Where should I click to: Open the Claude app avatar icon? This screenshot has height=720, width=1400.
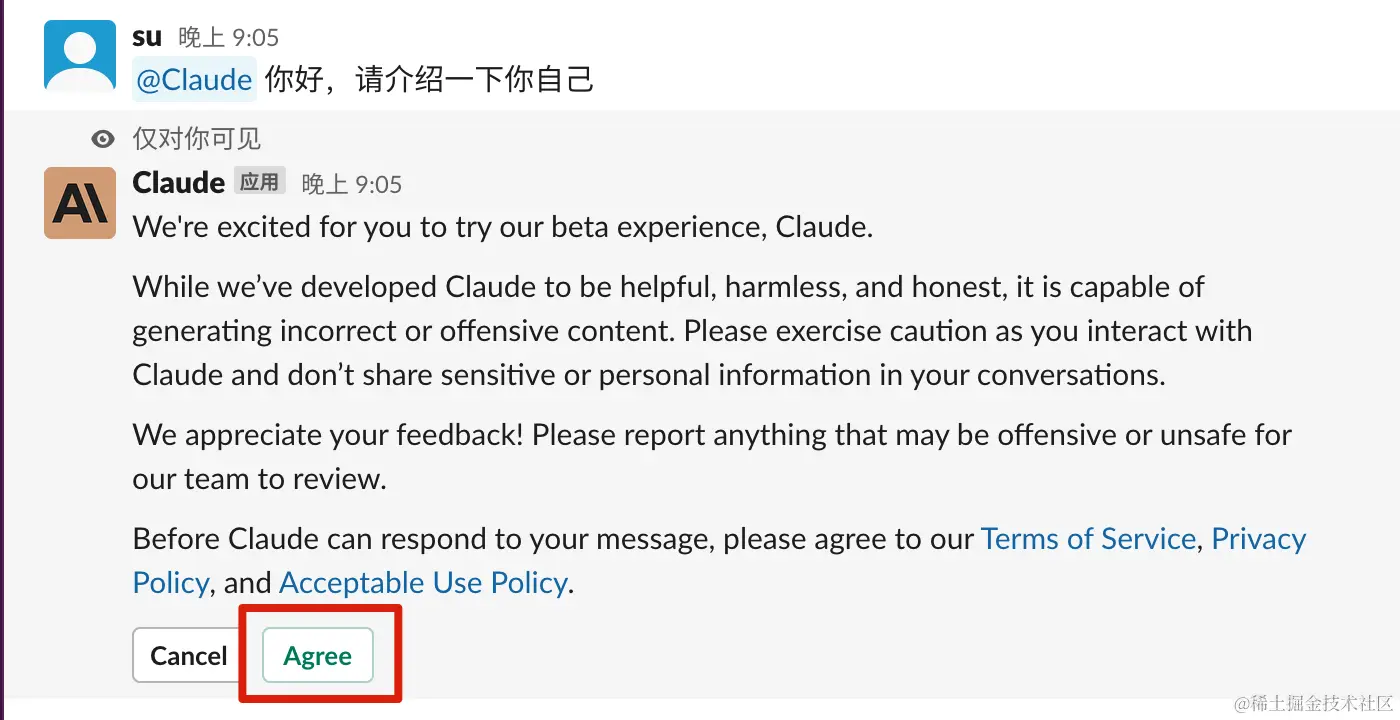pyautogui.click(x=80, y=203)
